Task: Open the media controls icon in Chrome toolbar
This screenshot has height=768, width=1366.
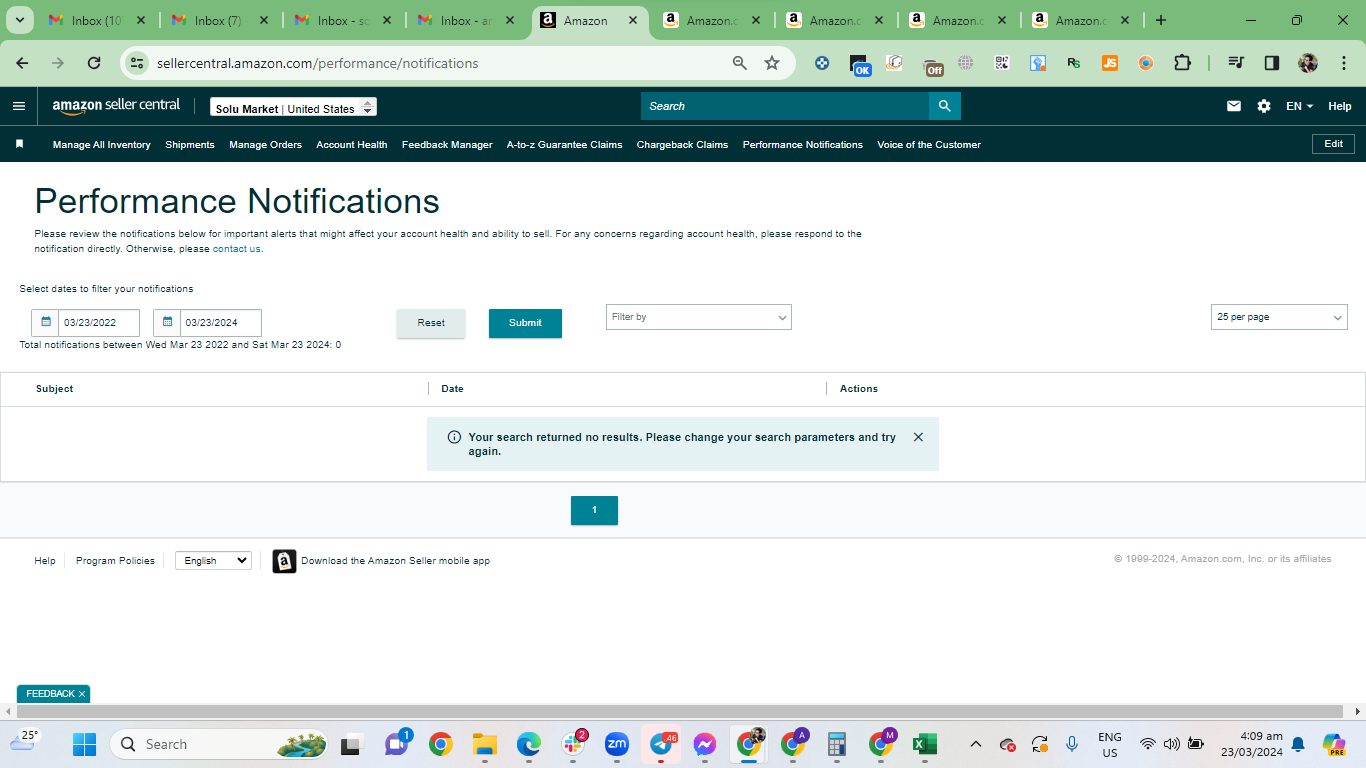Action: coord(1236,63)
